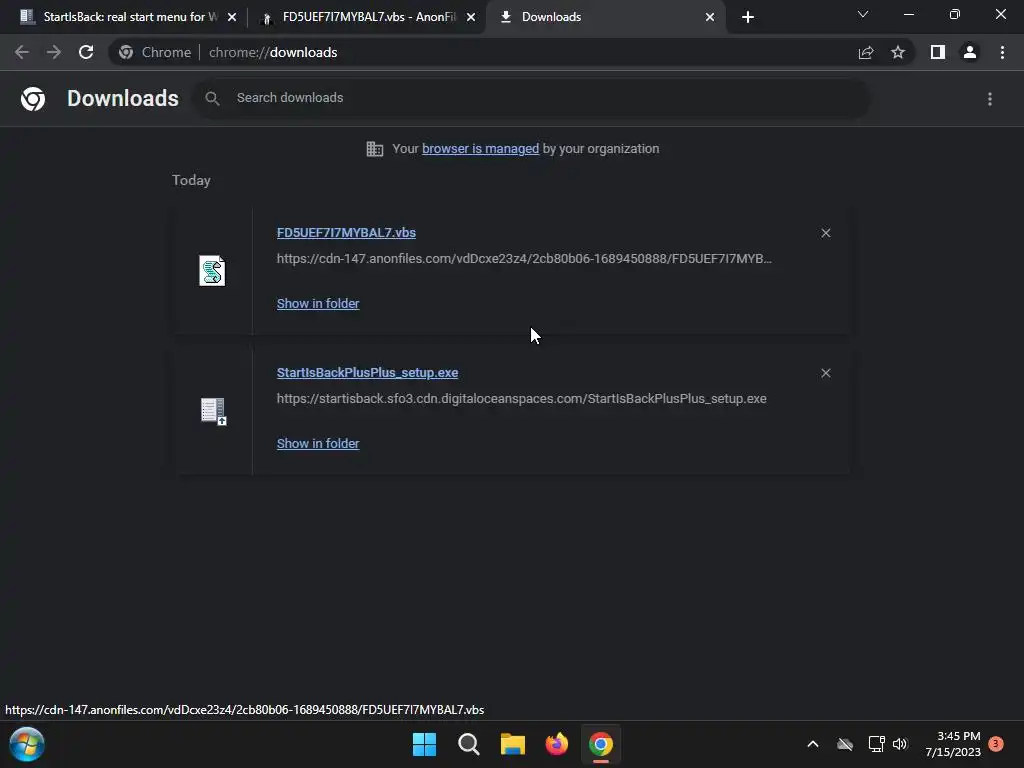Reload the downloads page
Viewport: 1024px width, 768px height.
(86, 52)
